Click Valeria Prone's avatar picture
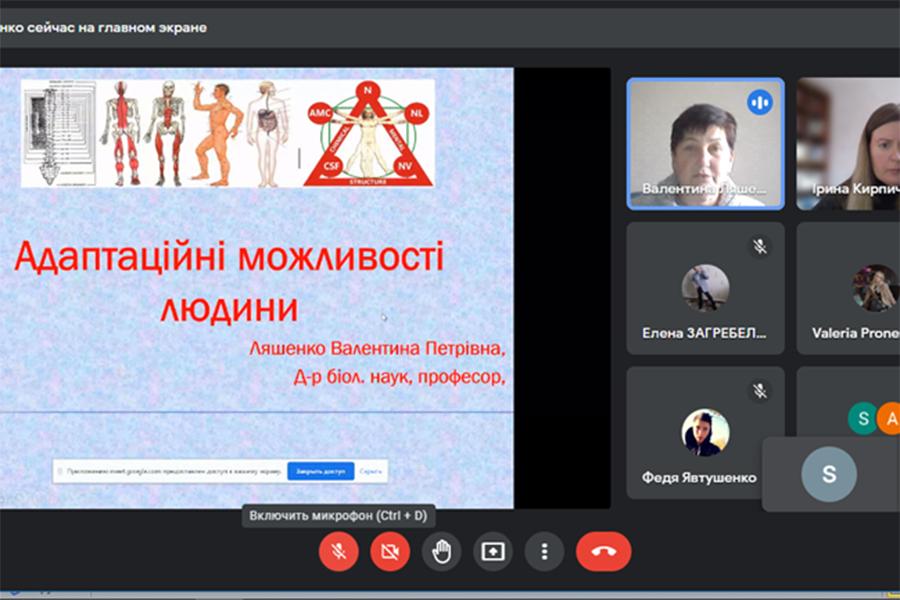Image resolution: width=900 pixels, height=600 pixels. [x=874, y=288]
